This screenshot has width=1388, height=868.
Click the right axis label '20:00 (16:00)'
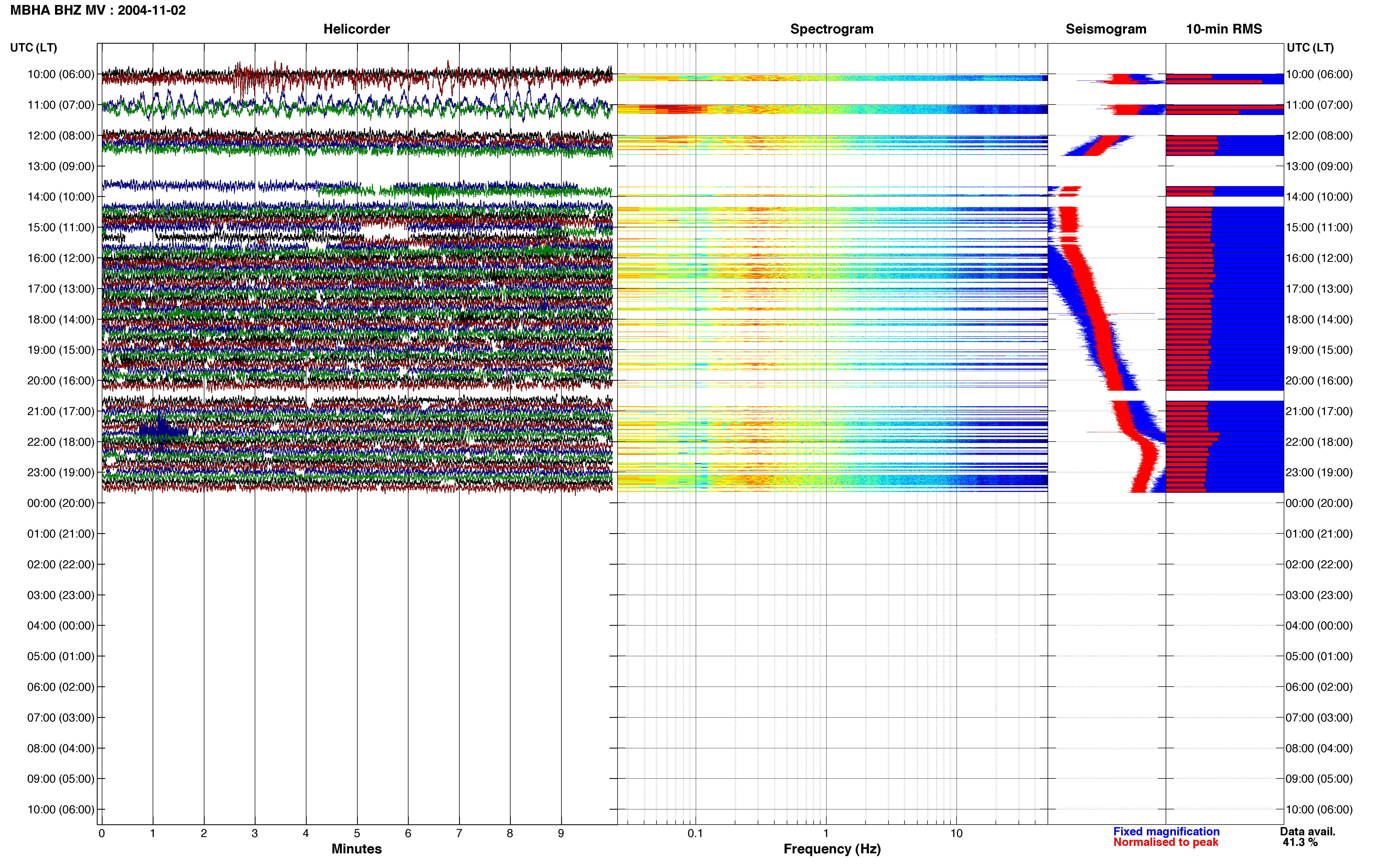pyautogui.click(x=1319, y=380)
